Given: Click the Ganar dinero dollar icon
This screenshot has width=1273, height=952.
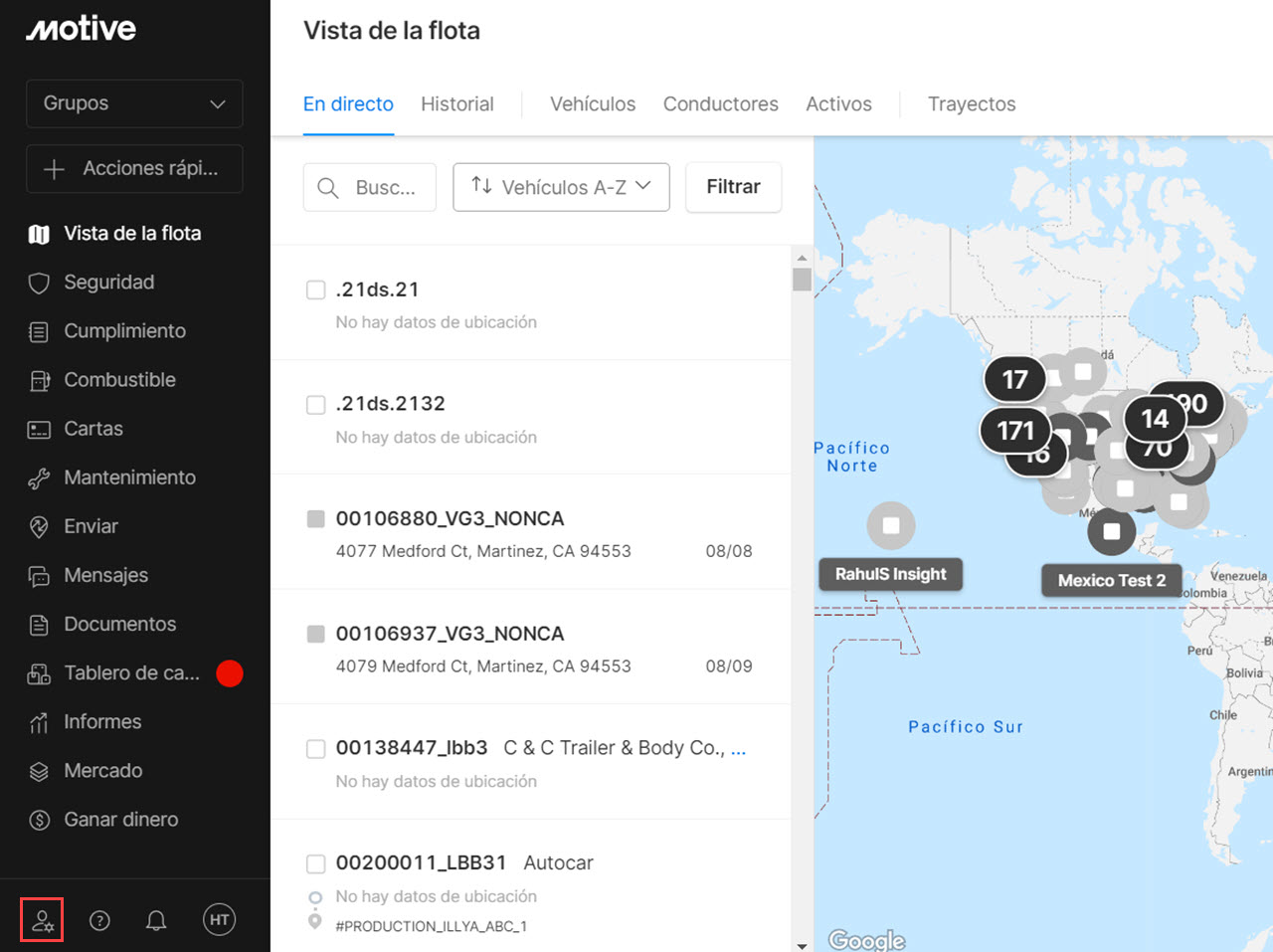Looking at the screenshot, I should pyautogui.click(x=39, y=820).
